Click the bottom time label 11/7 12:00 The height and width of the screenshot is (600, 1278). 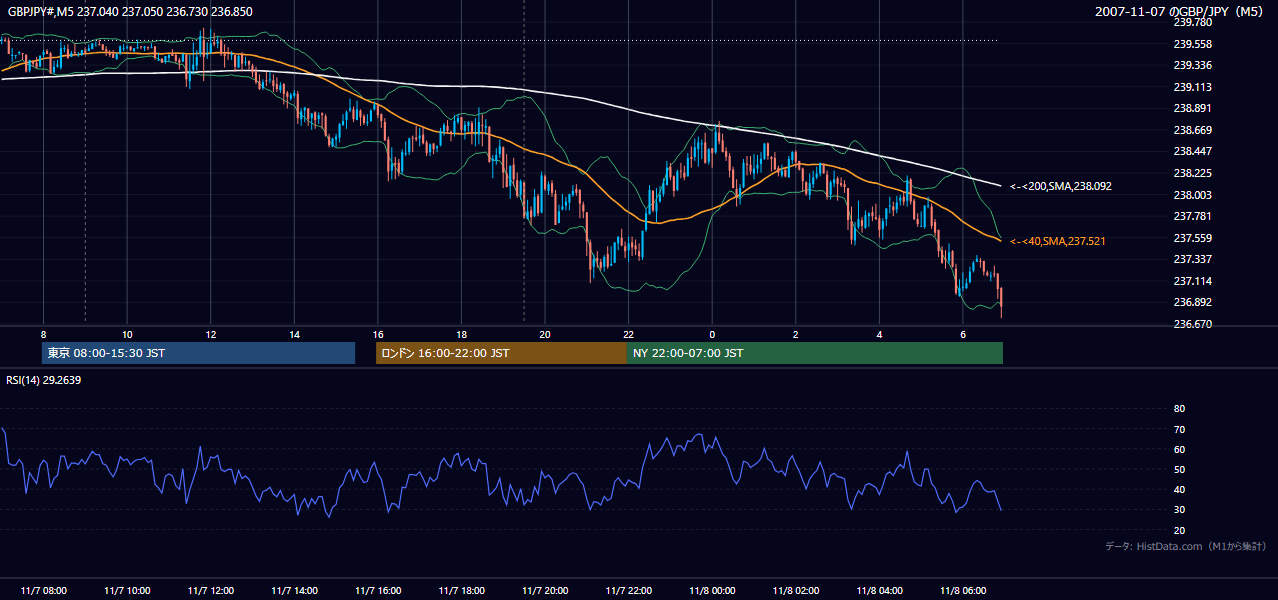tap(211, 590)
